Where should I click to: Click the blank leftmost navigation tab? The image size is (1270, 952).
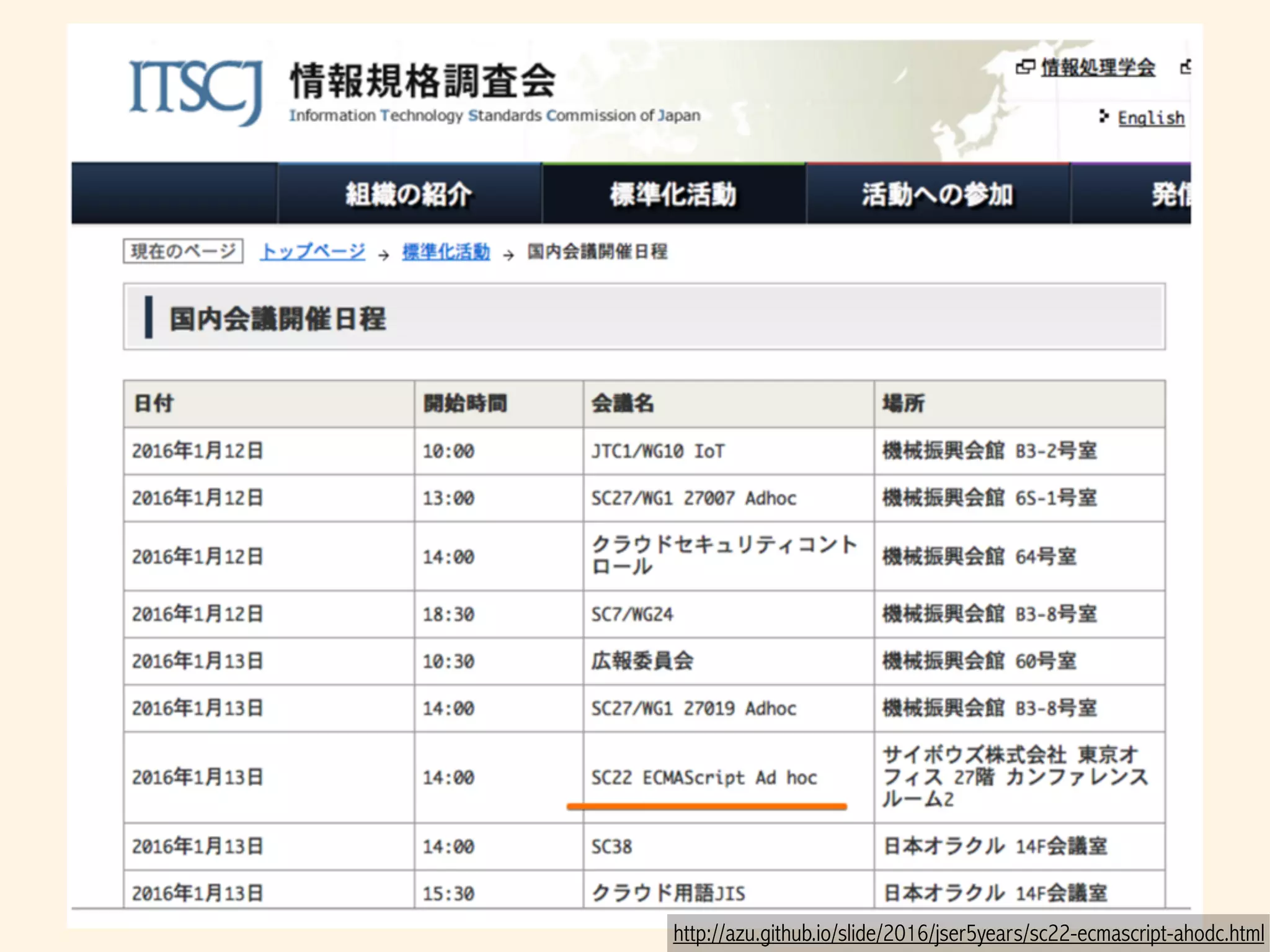point(174,194)
